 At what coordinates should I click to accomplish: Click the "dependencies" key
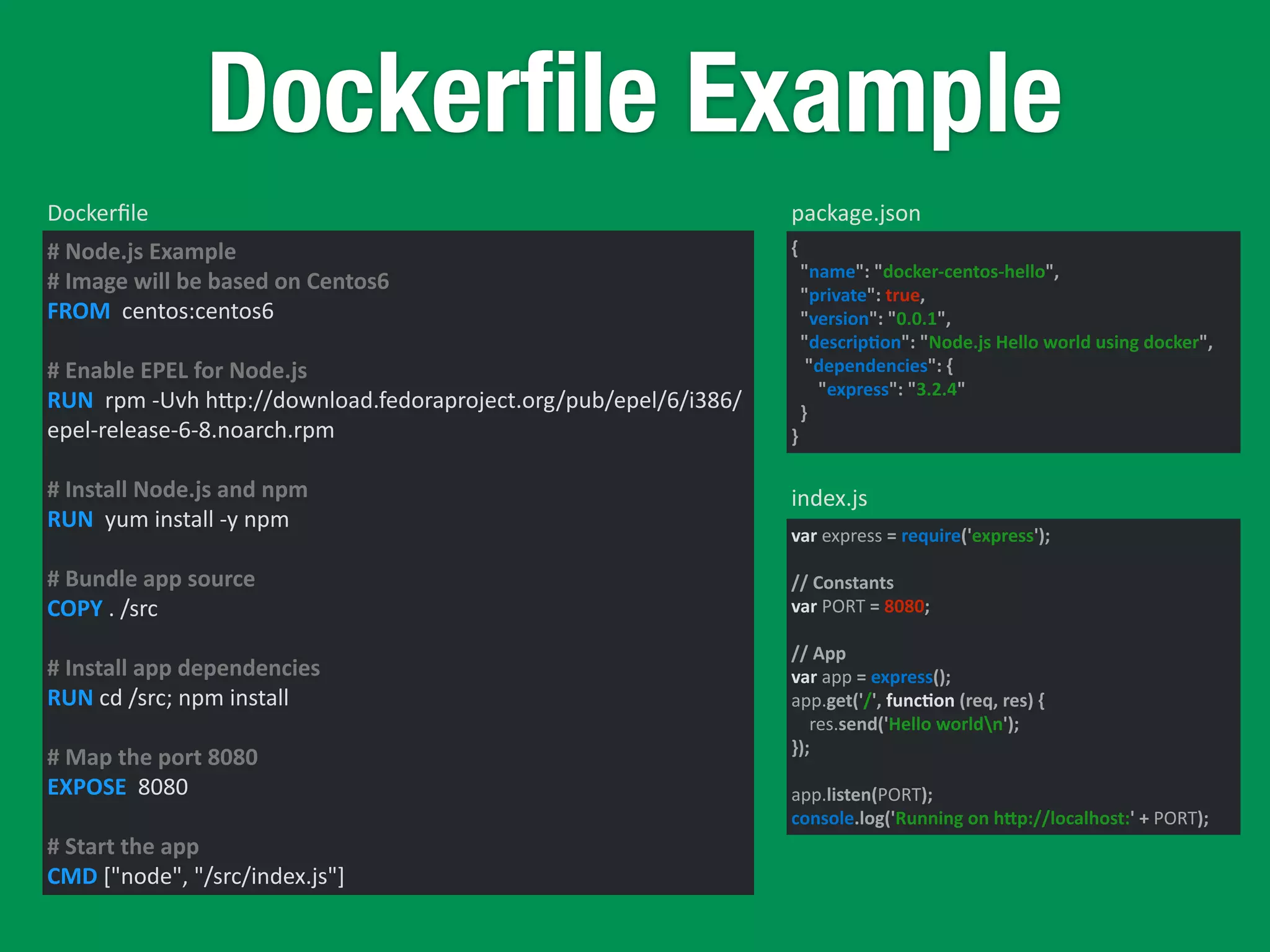click(870, 366)
